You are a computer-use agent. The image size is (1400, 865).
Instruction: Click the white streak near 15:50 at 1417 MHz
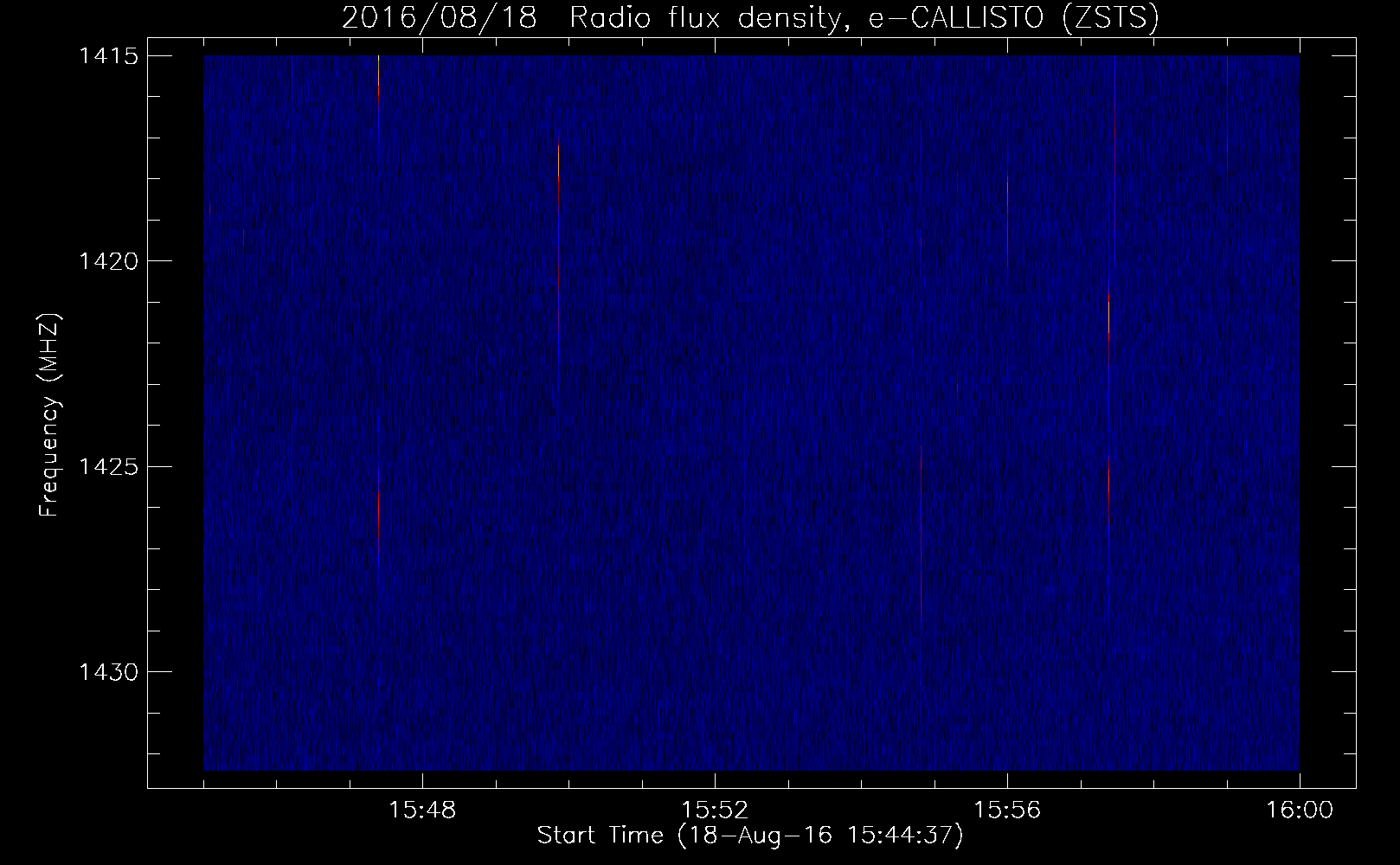click(x=559, y=160)
